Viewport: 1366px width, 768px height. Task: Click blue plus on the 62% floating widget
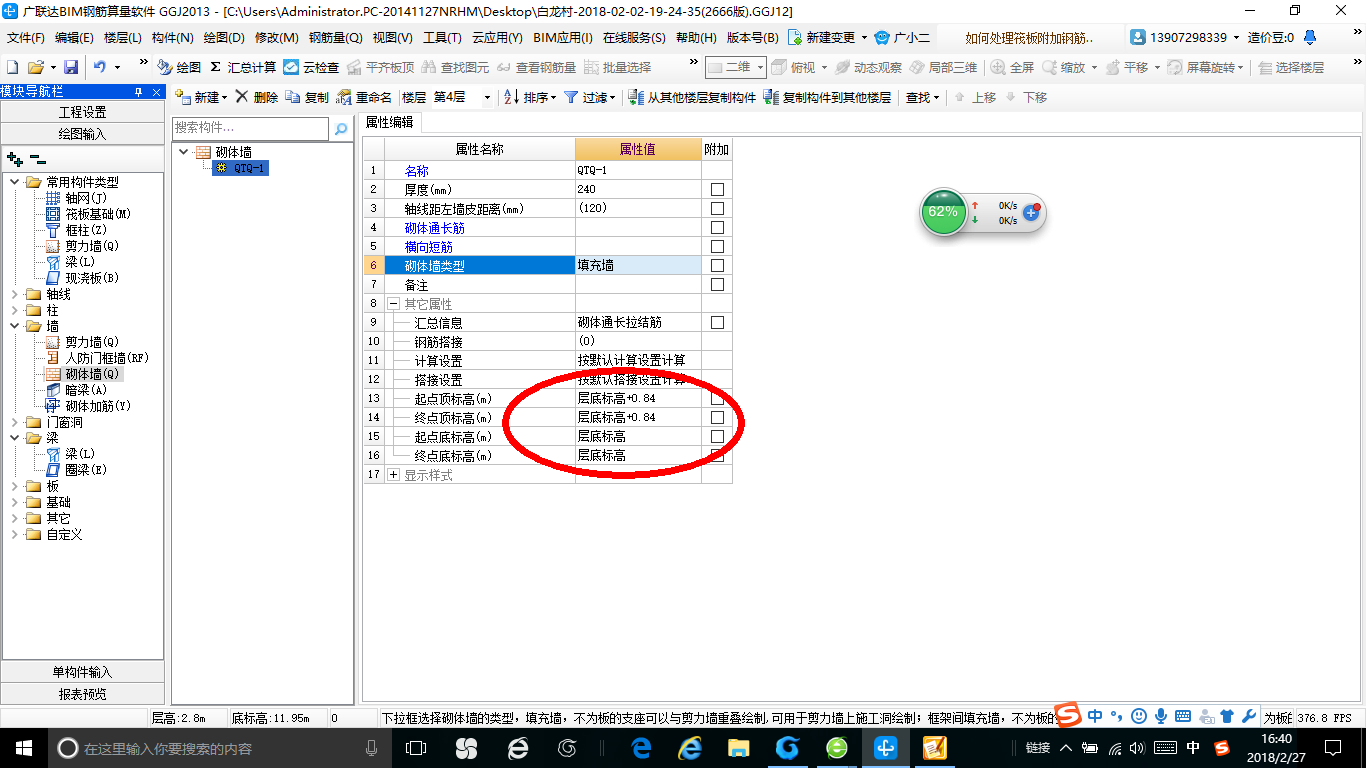[x=1031, y=213]
